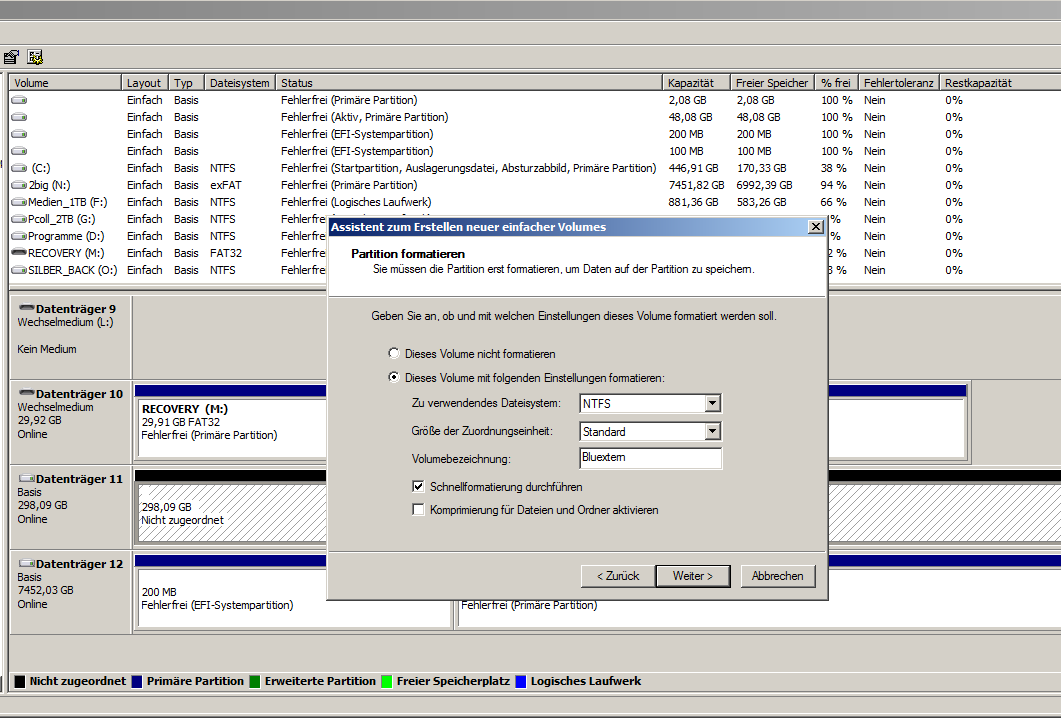Uncheck 'Schnellformatierung durchführen' checkbox
1061x718 pixels.
coord(419,487)
